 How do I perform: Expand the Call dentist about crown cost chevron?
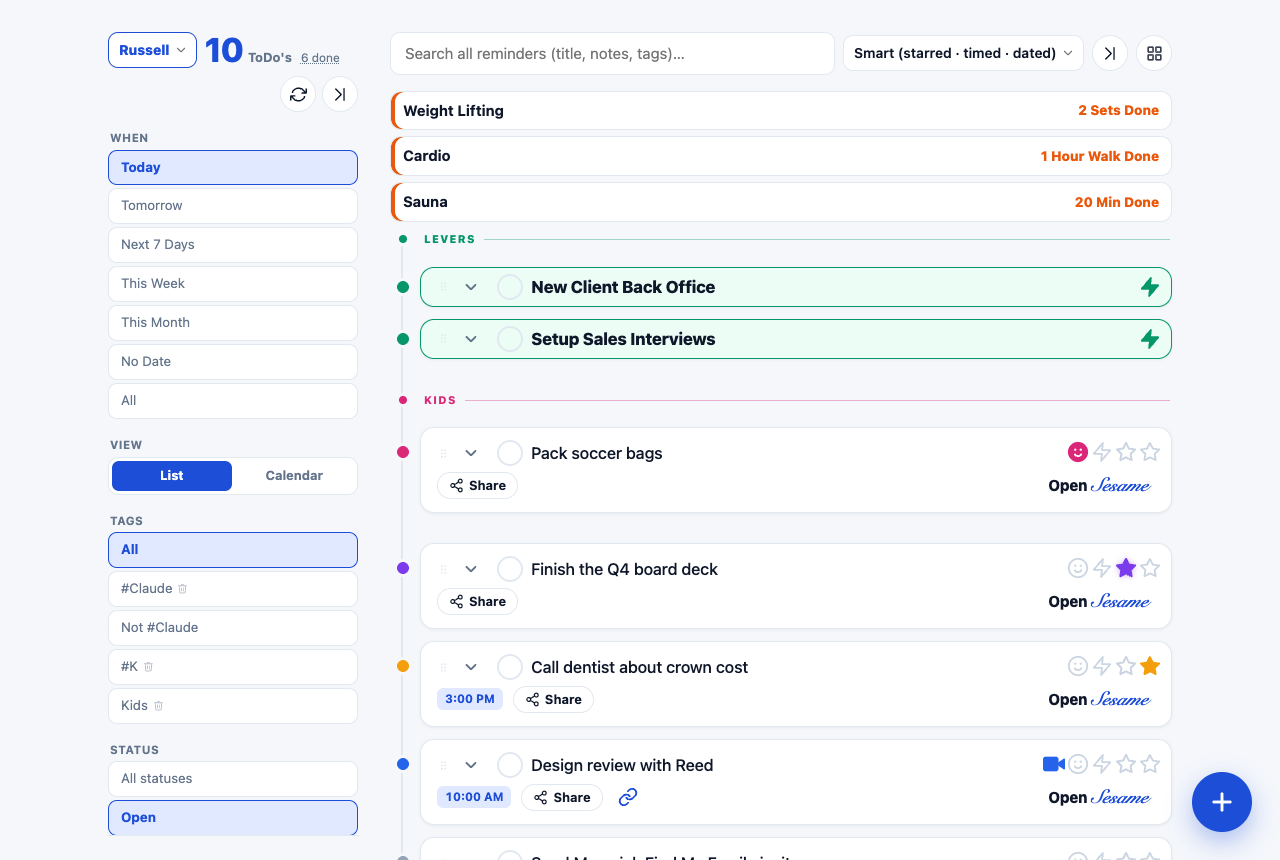click(x=471, y=667)
